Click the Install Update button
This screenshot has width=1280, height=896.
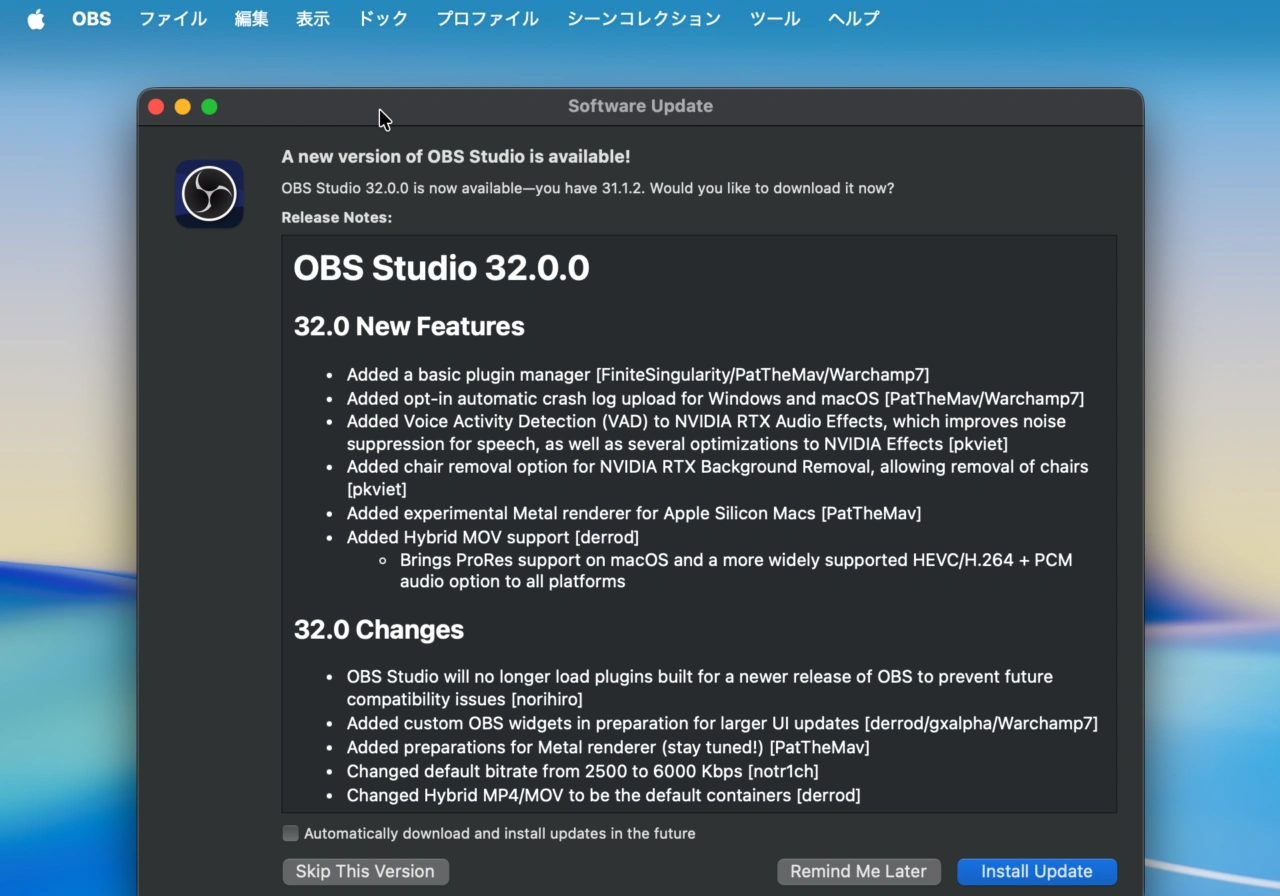1036,871
